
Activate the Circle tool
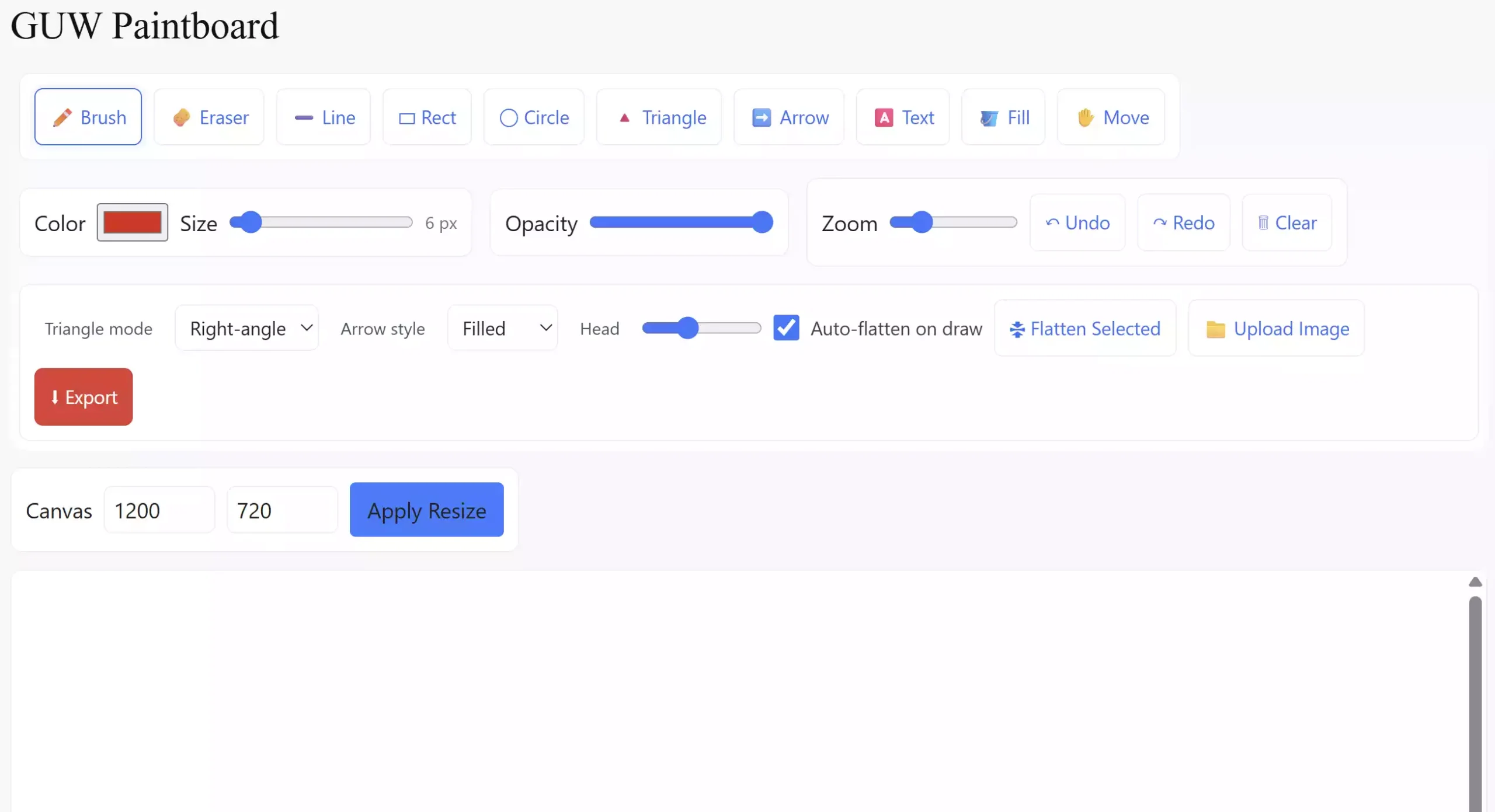[534, 117]
